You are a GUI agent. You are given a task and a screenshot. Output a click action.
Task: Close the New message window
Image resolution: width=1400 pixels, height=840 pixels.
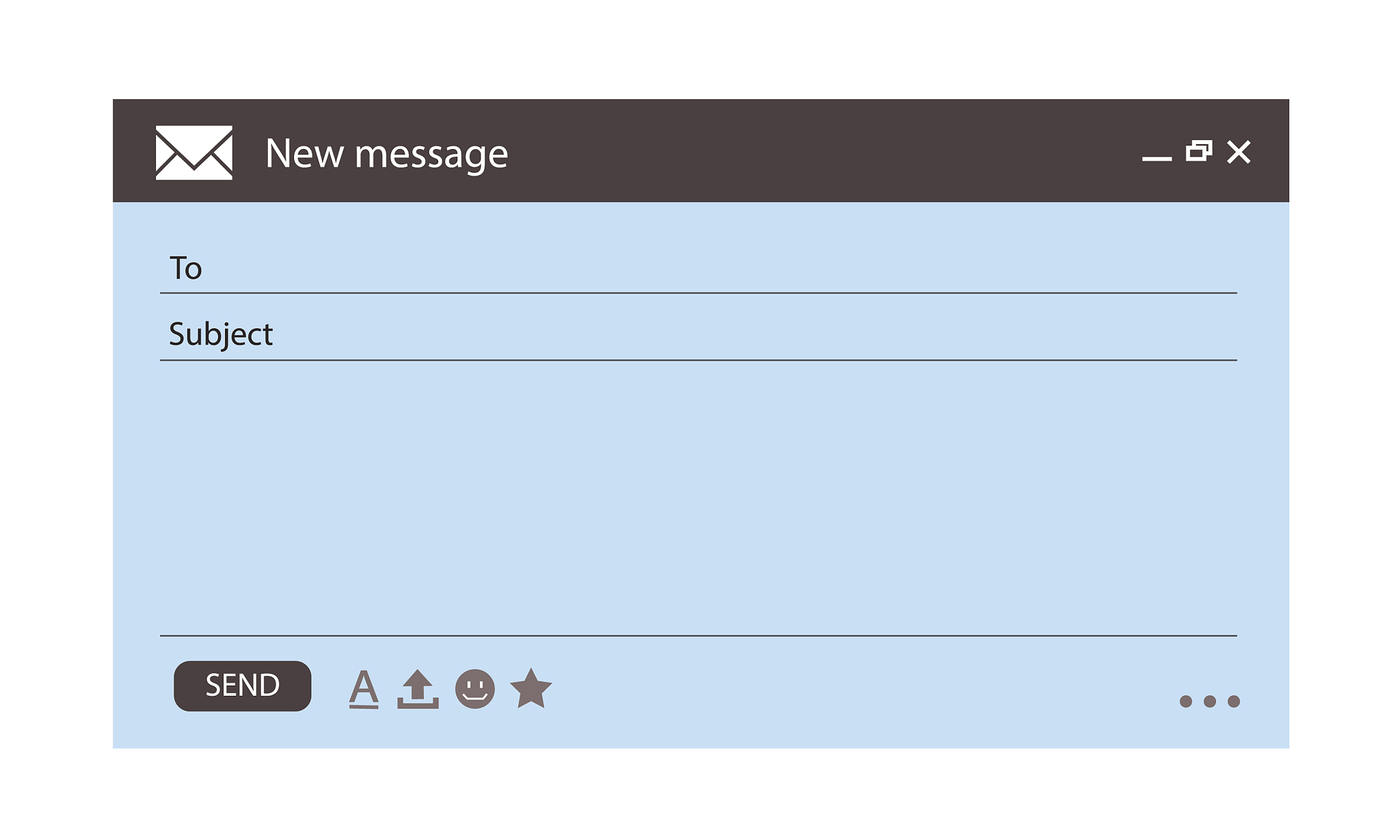point(1239,152)
